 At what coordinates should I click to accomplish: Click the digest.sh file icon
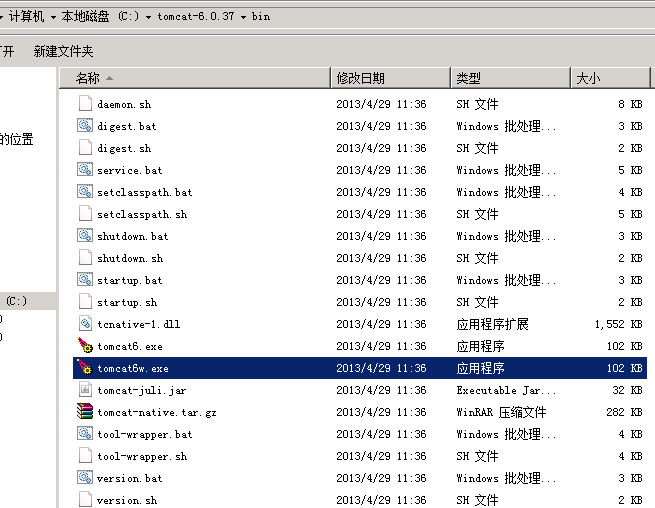tap(85, 147)
